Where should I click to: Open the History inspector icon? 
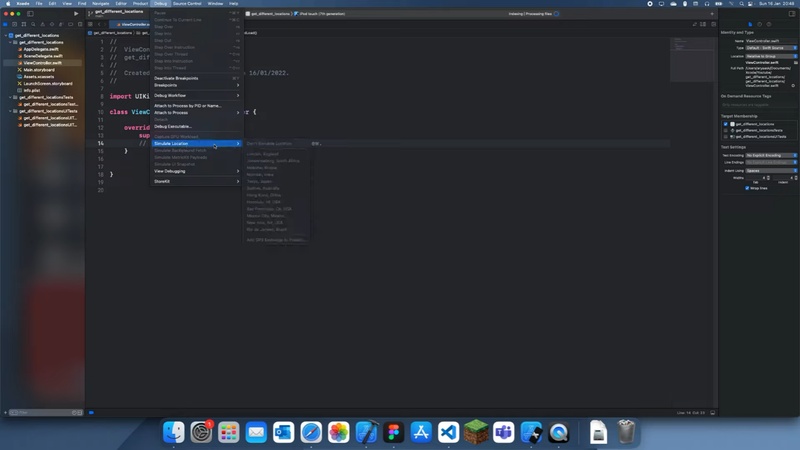click(x=759, y=24)
